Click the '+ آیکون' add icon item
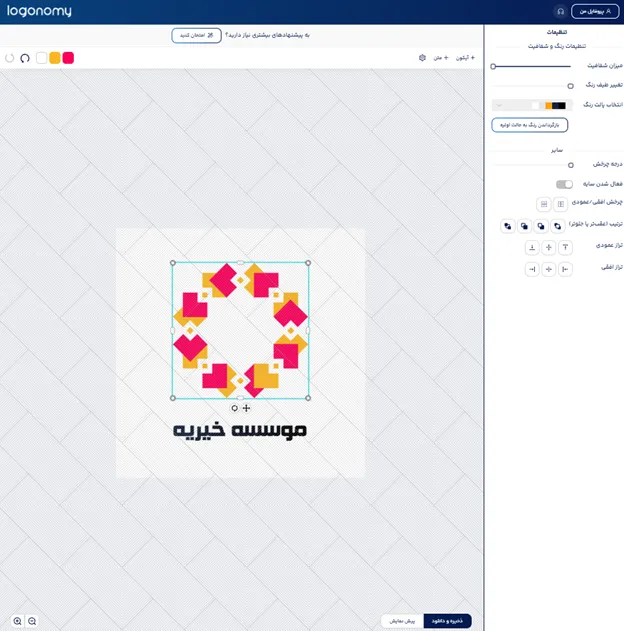Viewport: 624px width, 631px height. tap(466, 58)
